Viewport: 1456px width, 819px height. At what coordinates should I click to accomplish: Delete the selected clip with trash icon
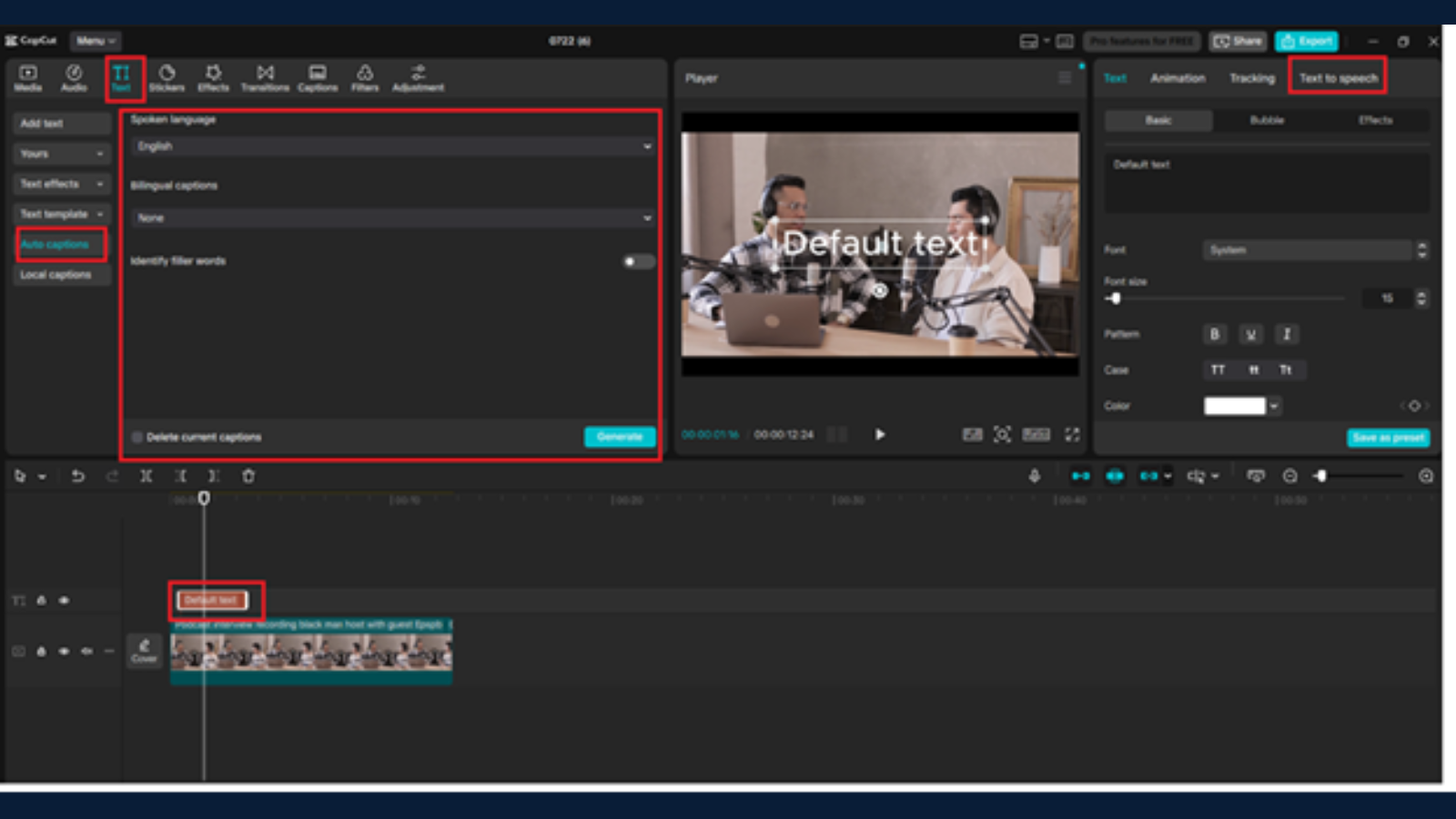click(x=248, y=476)
